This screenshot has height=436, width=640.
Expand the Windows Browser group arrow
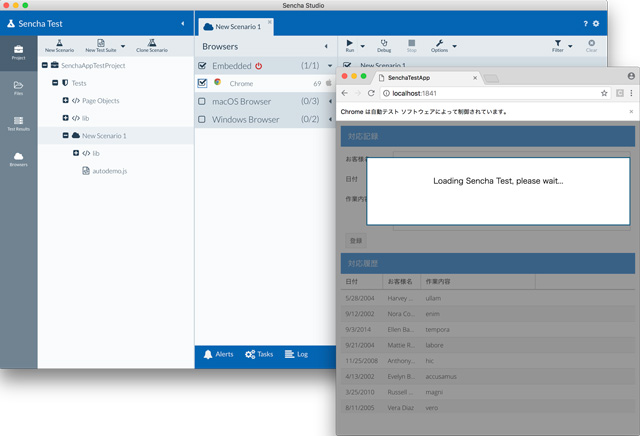point(330,119)
